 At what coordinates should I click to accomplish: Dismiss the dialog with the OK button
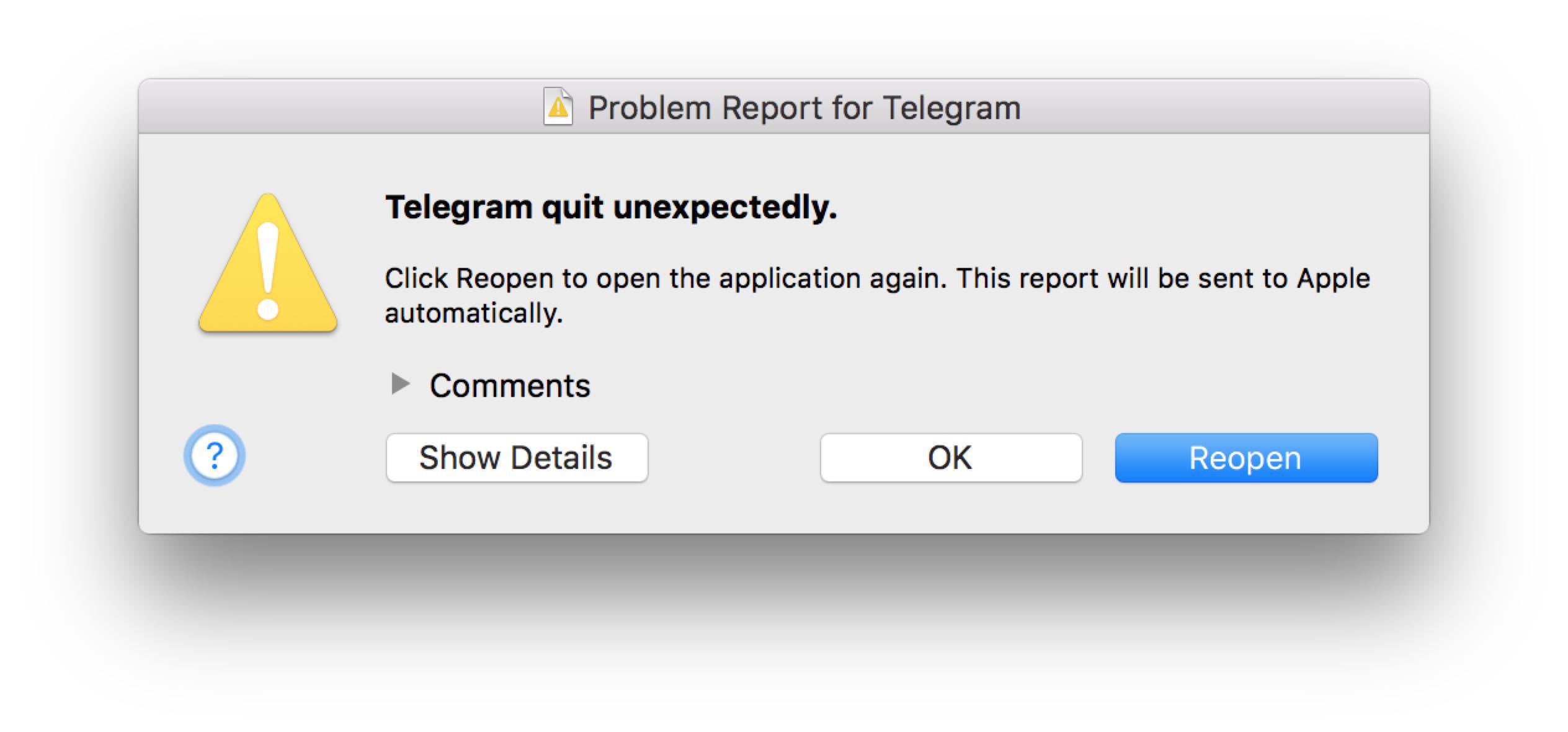[951, 458]
